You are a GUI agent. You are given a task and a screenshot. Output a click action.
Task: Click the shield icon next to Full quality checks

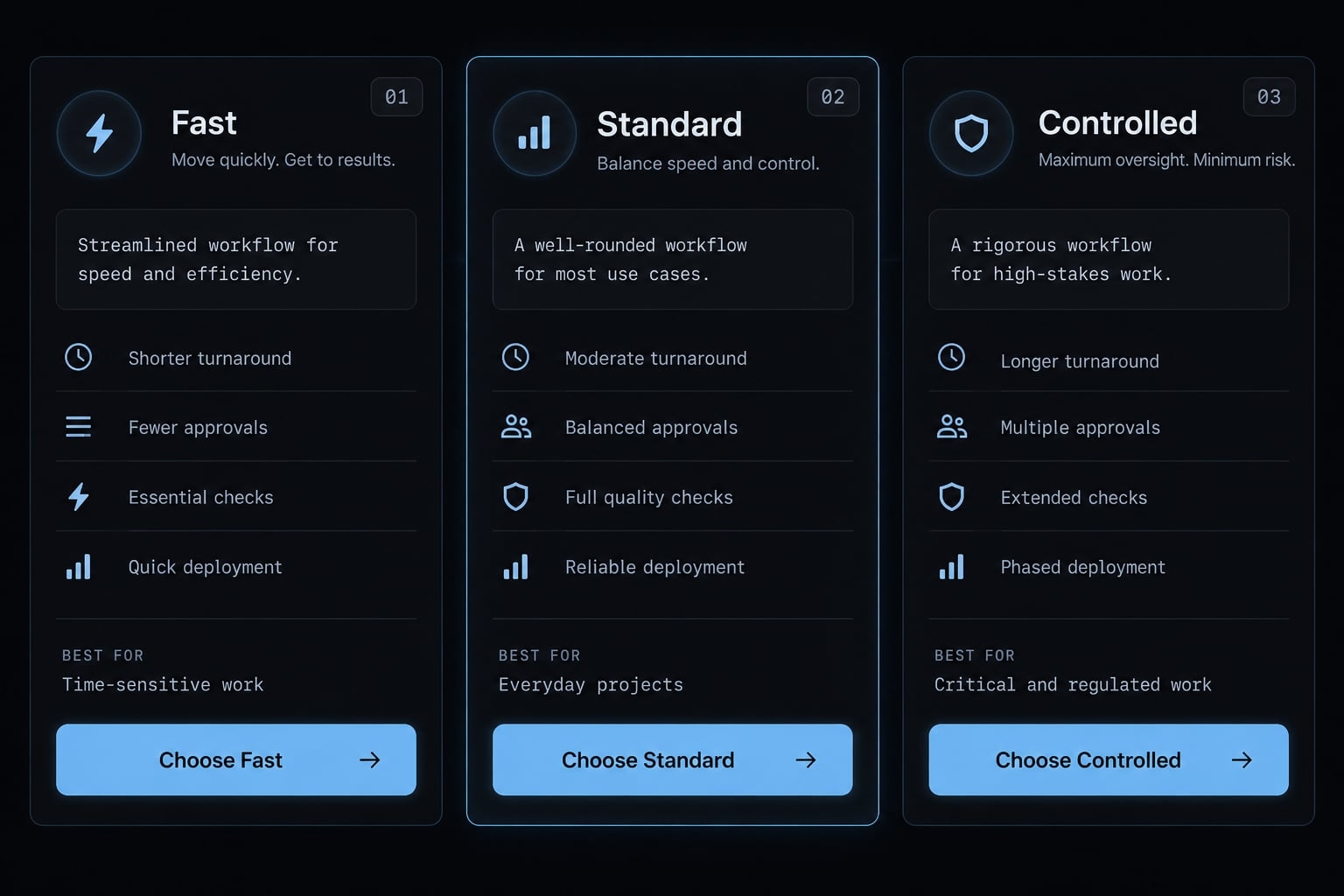(x=515, y=497)
